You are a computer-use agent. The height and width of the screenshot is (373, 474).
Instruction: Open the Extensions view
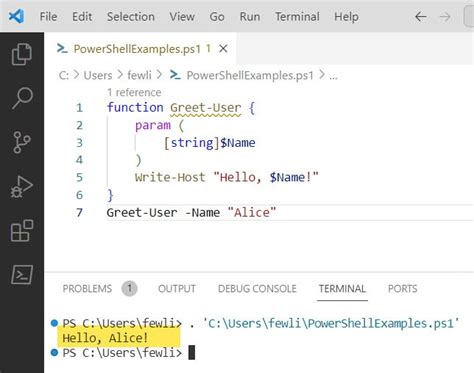tap(22, 231)
